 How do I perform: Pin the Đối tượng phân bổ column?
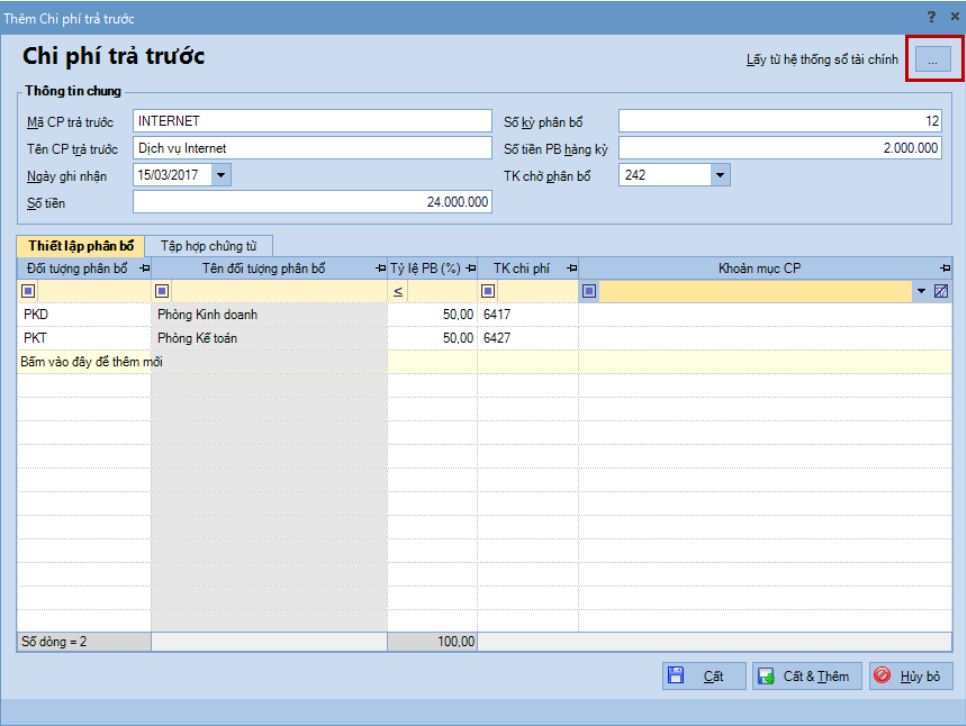coord(145,268)
